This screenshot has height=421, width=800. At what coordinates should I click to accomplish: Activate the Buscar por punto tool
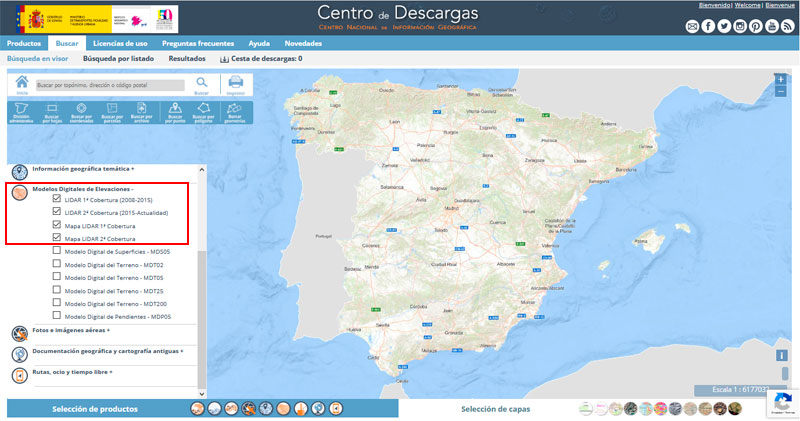[x=175, y=112]
